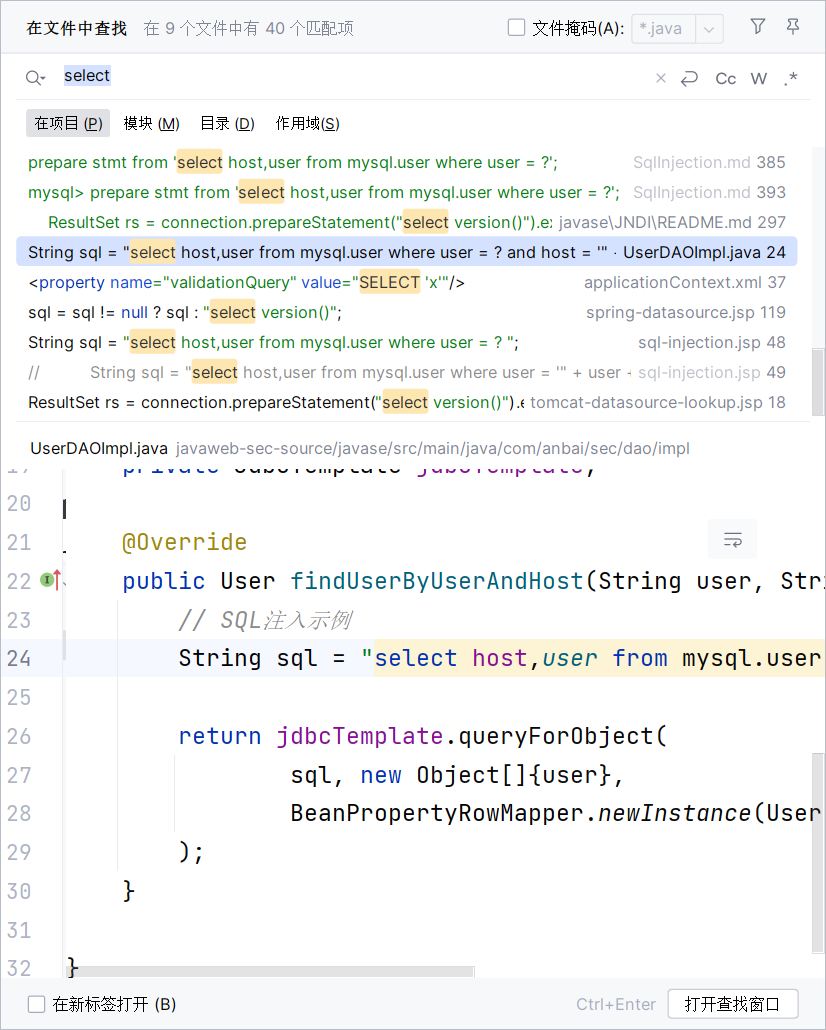826x1030 pixels.
Task: Click the horizontal scrollbar in code preview
Action: pyautogui.click(x=270, y=970)
